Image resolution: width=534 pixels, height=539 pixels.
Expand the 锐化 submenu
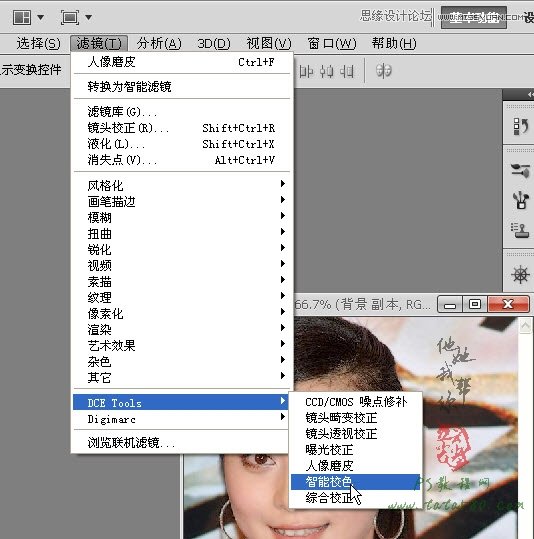point(182,249)
